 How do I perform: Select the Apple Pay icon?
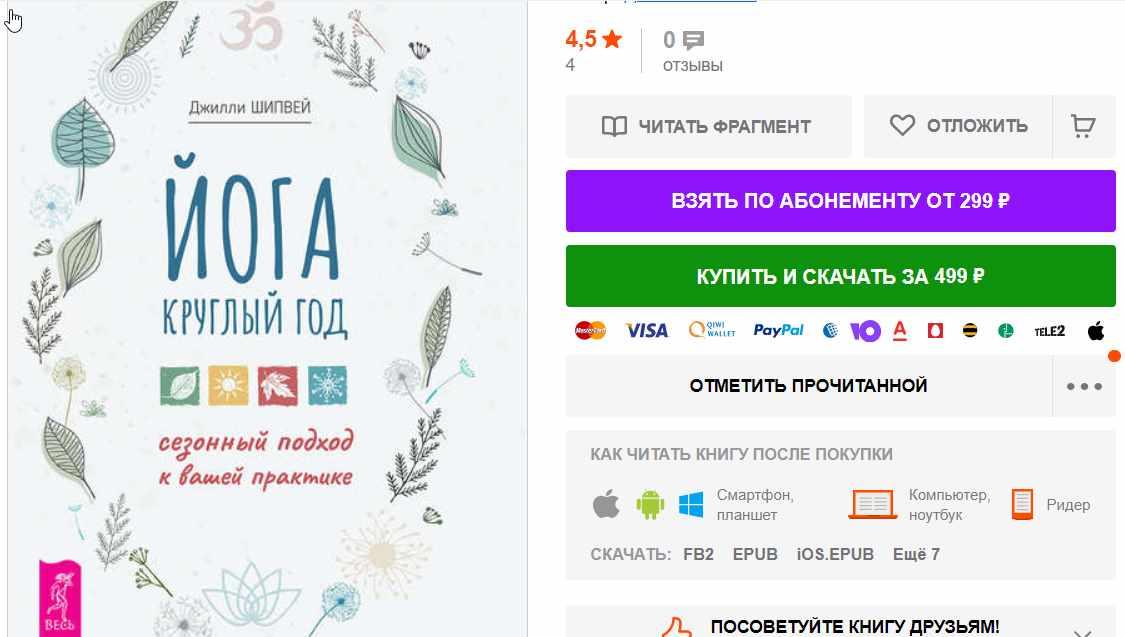(1096, 331)
